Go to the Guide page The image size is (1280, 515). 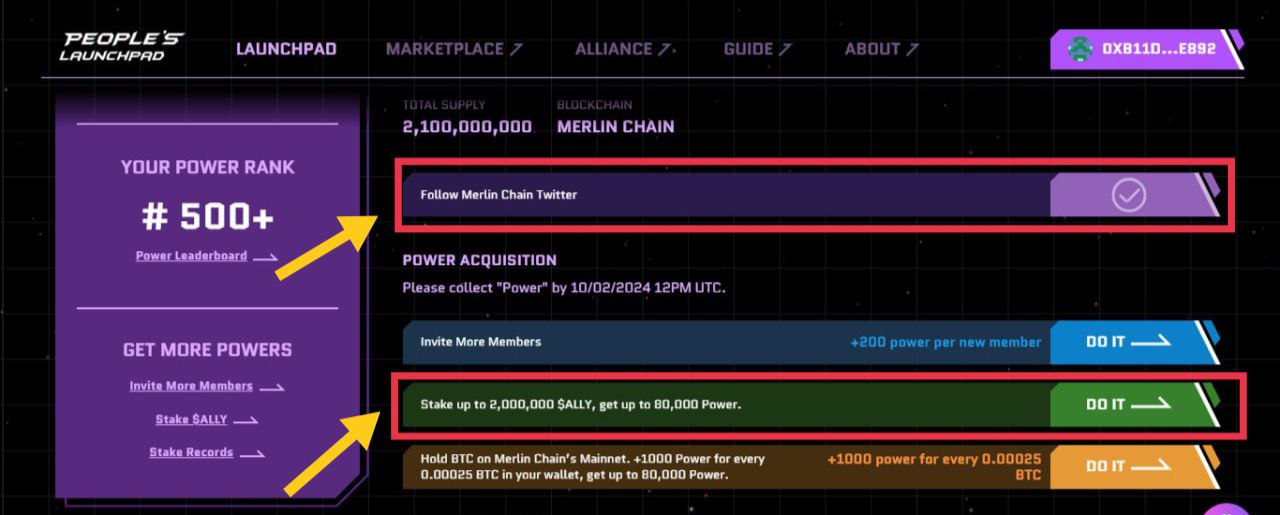coord(758,49)
